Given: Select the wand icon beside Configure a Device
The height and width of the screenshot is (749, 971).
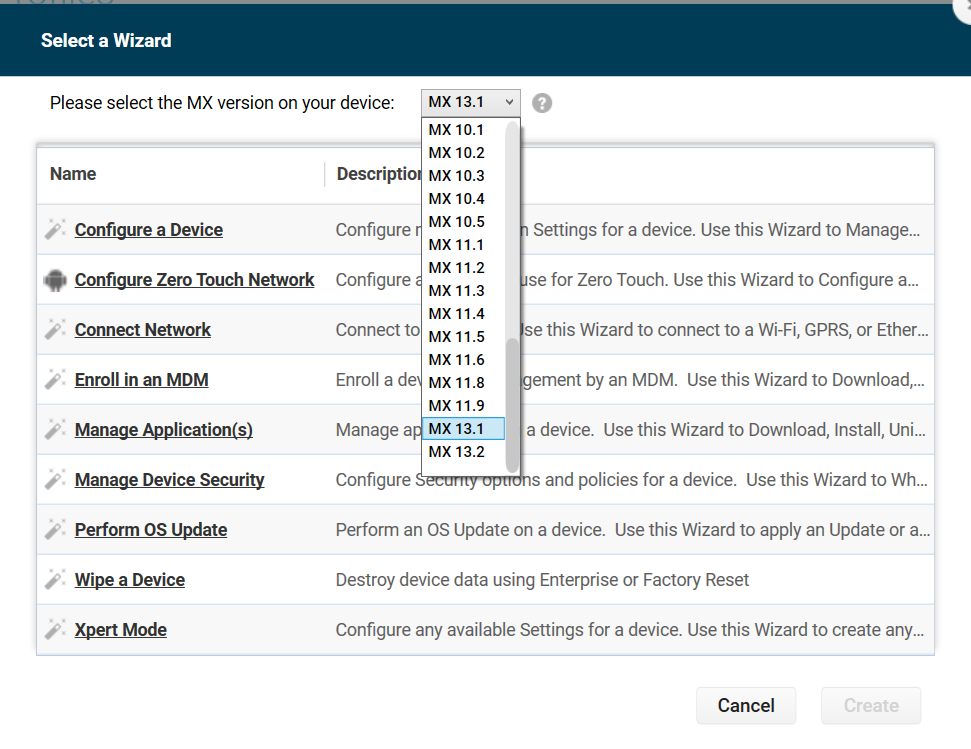Looking at the screenshot, I should point(55,229).
